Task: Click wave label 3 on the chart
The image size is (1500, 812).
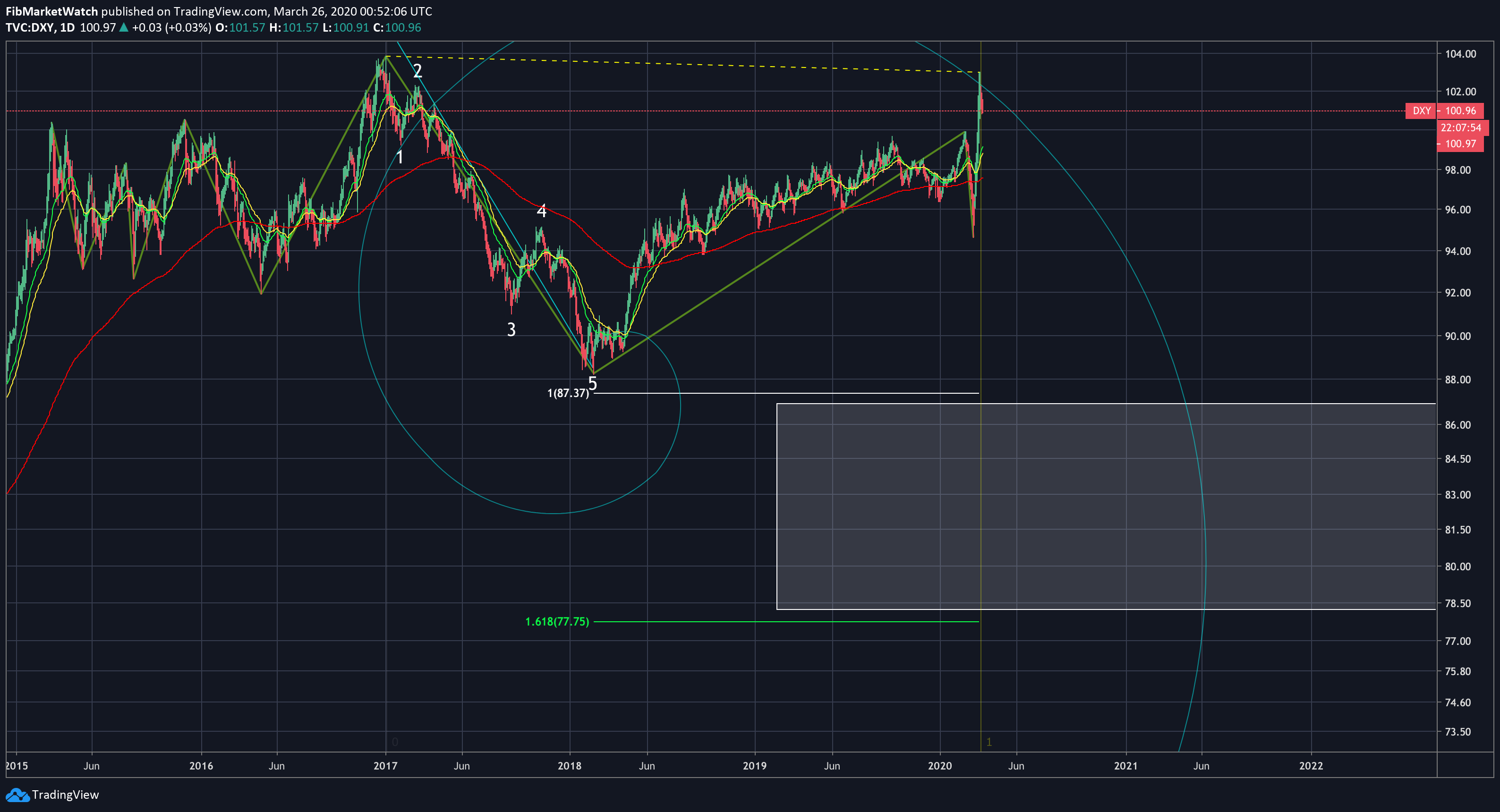Action: coord(511,330)
